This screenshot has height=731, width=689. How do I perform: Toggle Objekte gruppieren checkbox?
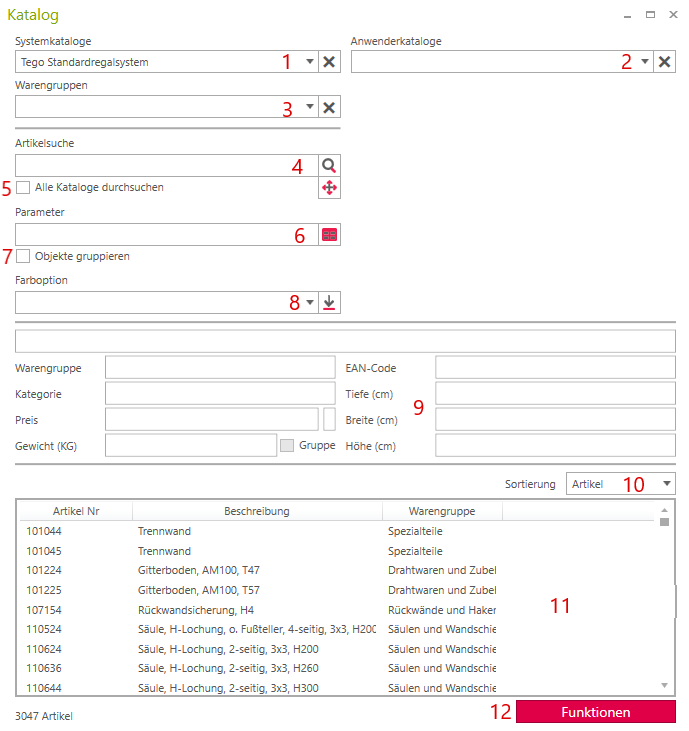pyautogui.click(x=23, y=256)
